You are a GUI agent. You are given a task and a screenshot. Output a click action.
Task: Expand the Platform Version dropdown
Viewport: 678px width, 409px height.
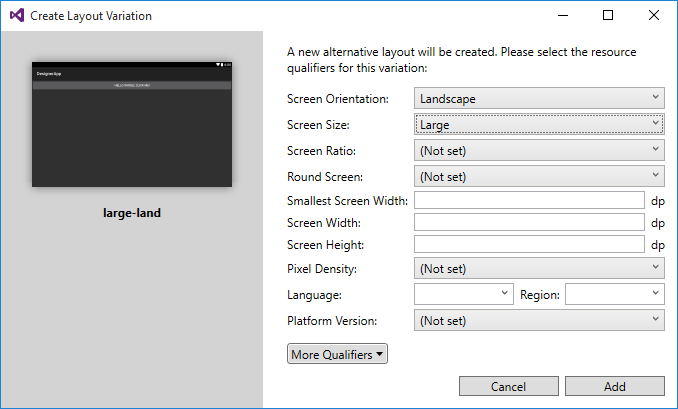[539, 320]
